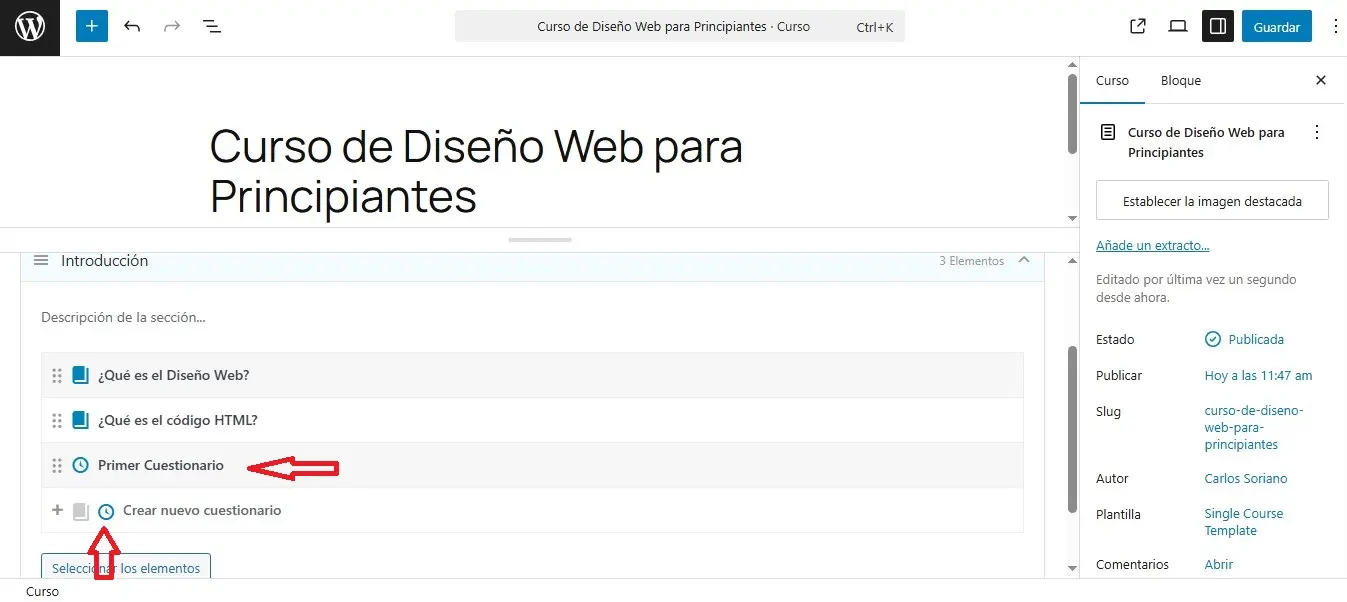
Task: Open course actions menu in sidebar
Action: point(1317,133)
